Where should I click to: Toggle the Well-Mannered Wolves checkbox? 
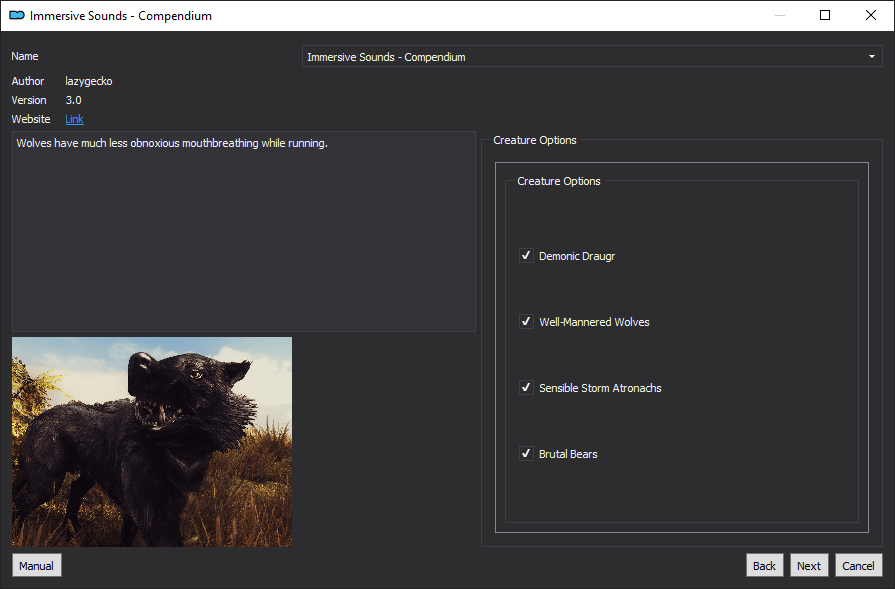526,322
